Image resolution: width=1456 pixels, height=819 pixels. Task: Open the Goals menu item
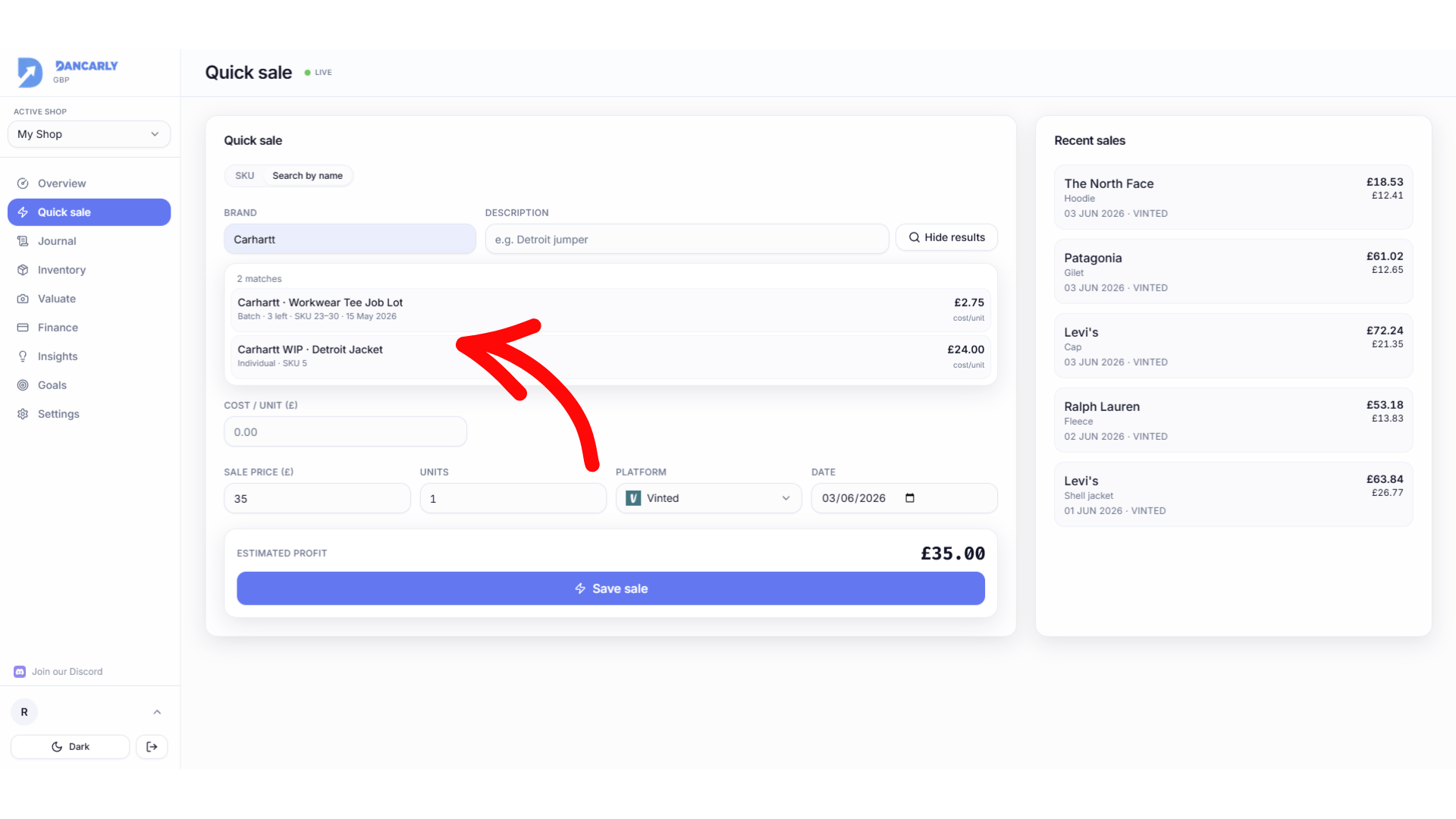pyautogui.click(x=89, y=385)
